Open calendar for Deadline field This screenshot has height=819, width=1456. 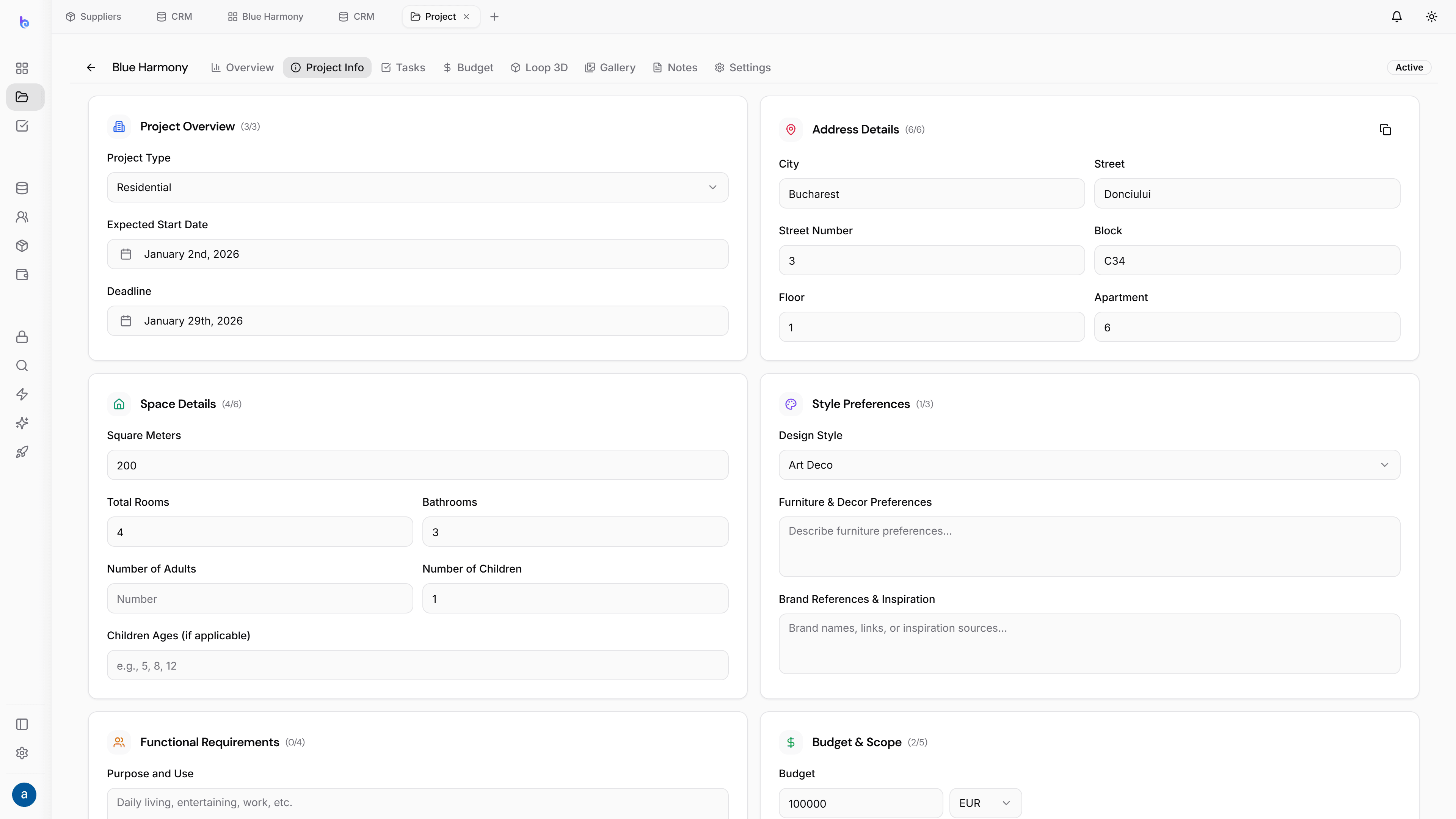126,321
